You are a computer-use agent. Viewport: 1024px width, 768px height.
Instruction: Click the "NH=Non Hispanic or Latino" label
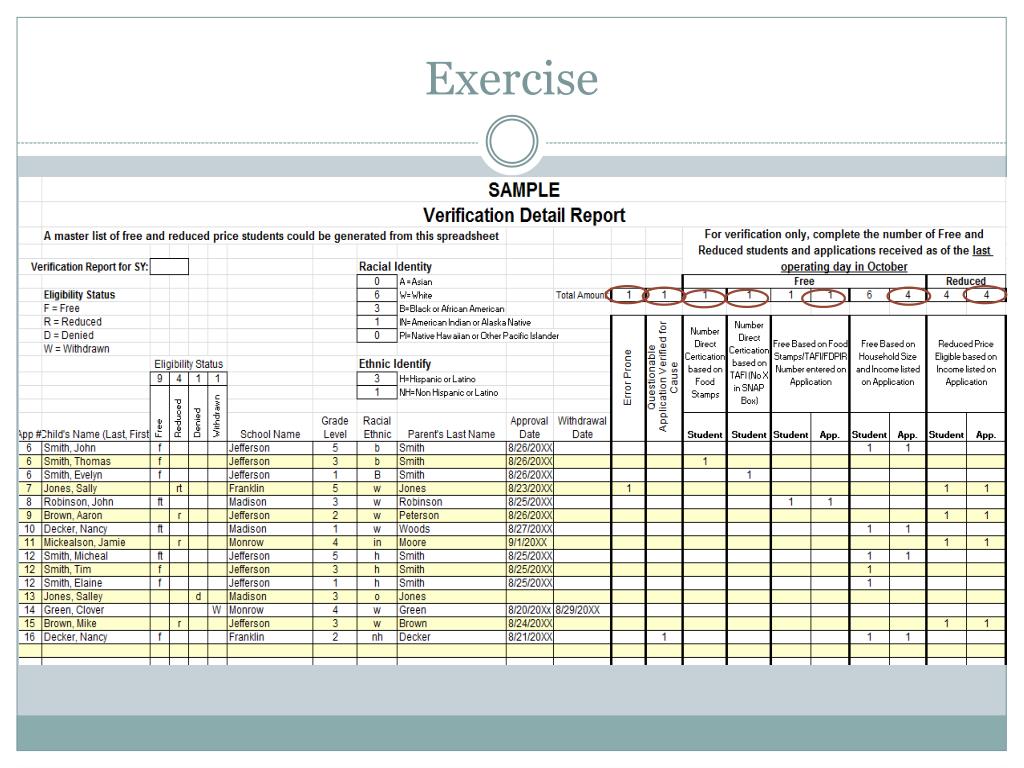click(x=449, y=392)
